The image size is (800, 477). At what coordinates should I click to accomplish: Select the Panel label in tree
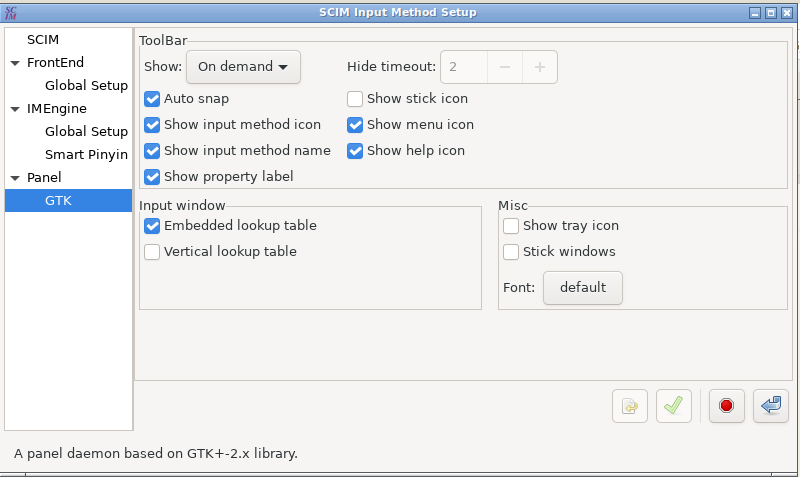pyautogui.click(x=44, y=178)
